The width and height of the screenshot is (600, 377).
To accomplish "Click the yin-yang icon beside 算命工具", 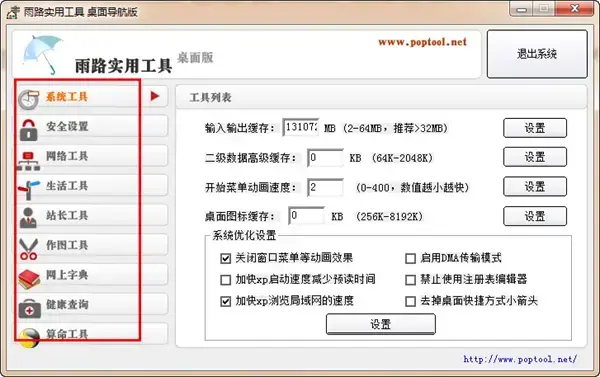I will 29,338.
